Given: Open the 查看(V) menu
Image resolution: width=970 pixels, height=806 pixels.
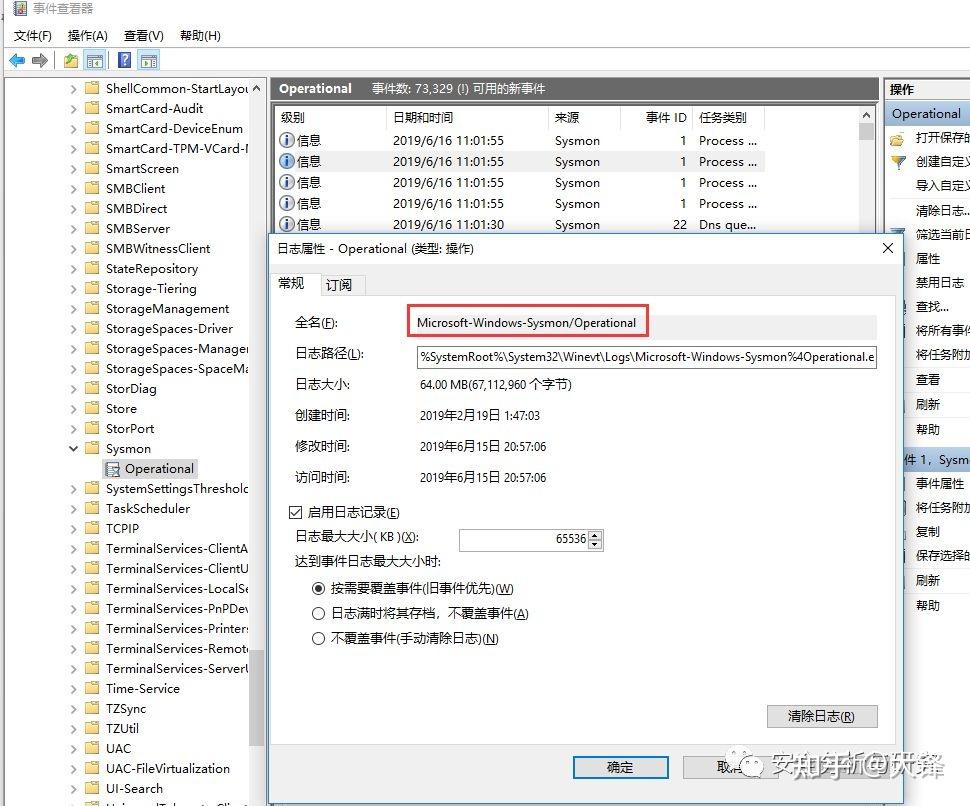Looking at the screenshot, I should click(144, 35).
